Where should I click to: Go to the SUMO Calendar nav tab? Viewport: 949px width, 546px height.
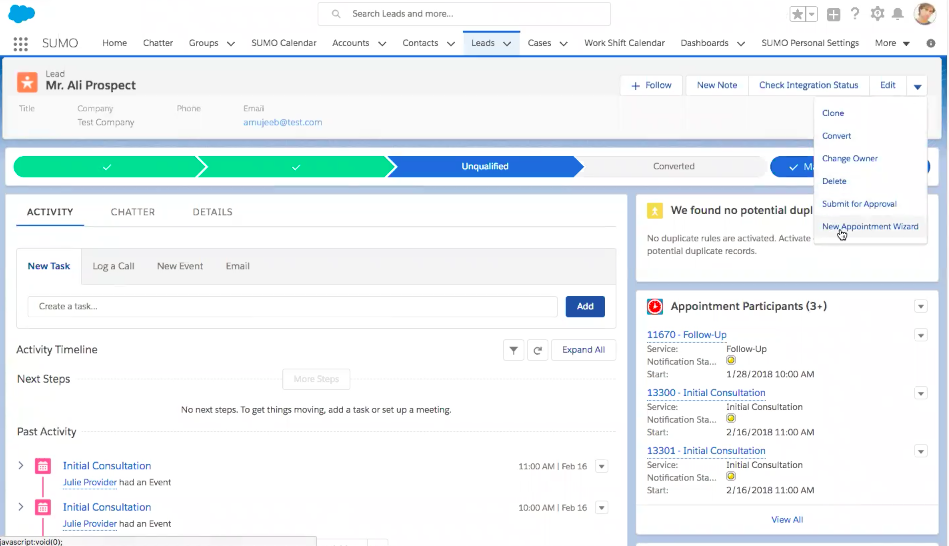coord(284,43)
